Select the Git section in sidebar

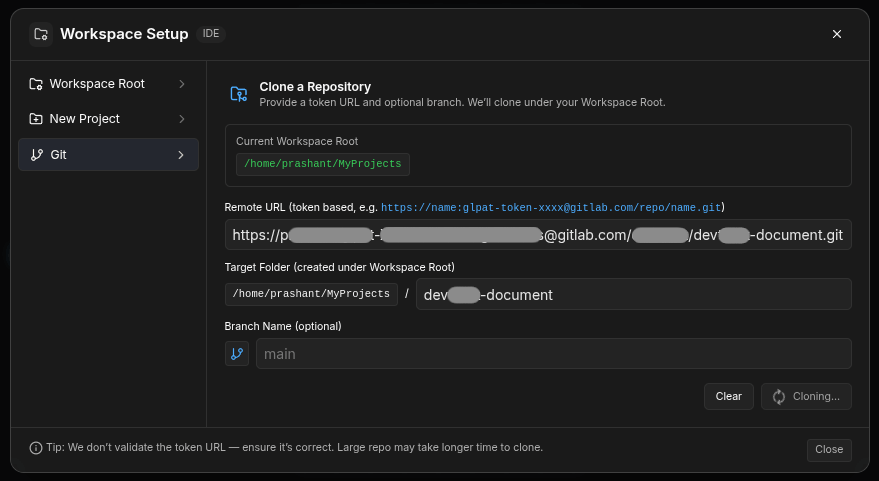[x=108, y=155]
